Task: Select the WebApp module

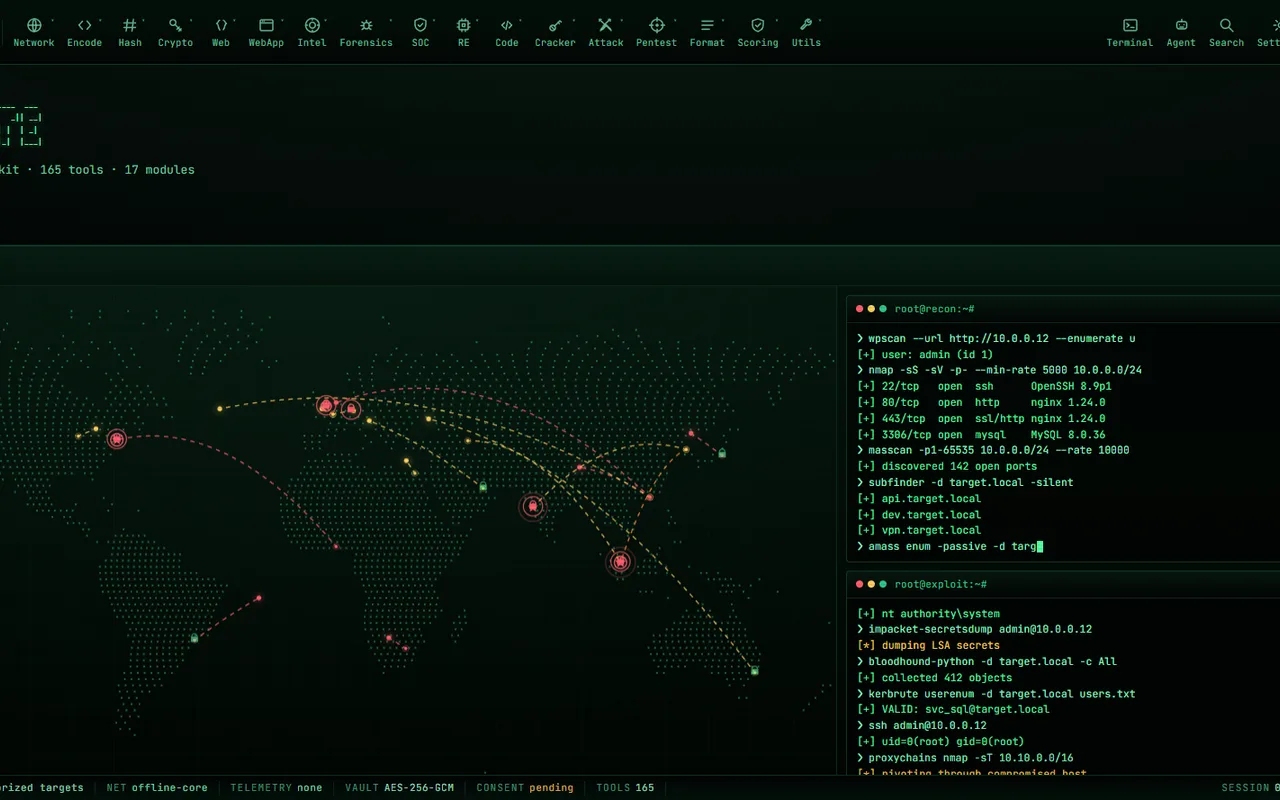Action: 266,32
